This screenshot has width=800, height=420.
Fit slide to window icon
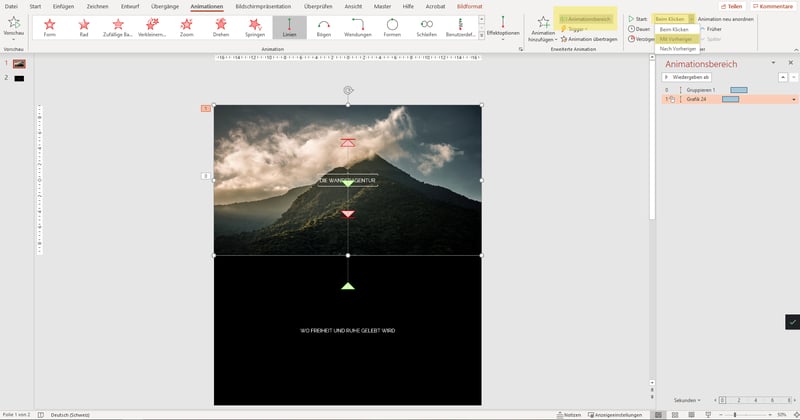796,415
